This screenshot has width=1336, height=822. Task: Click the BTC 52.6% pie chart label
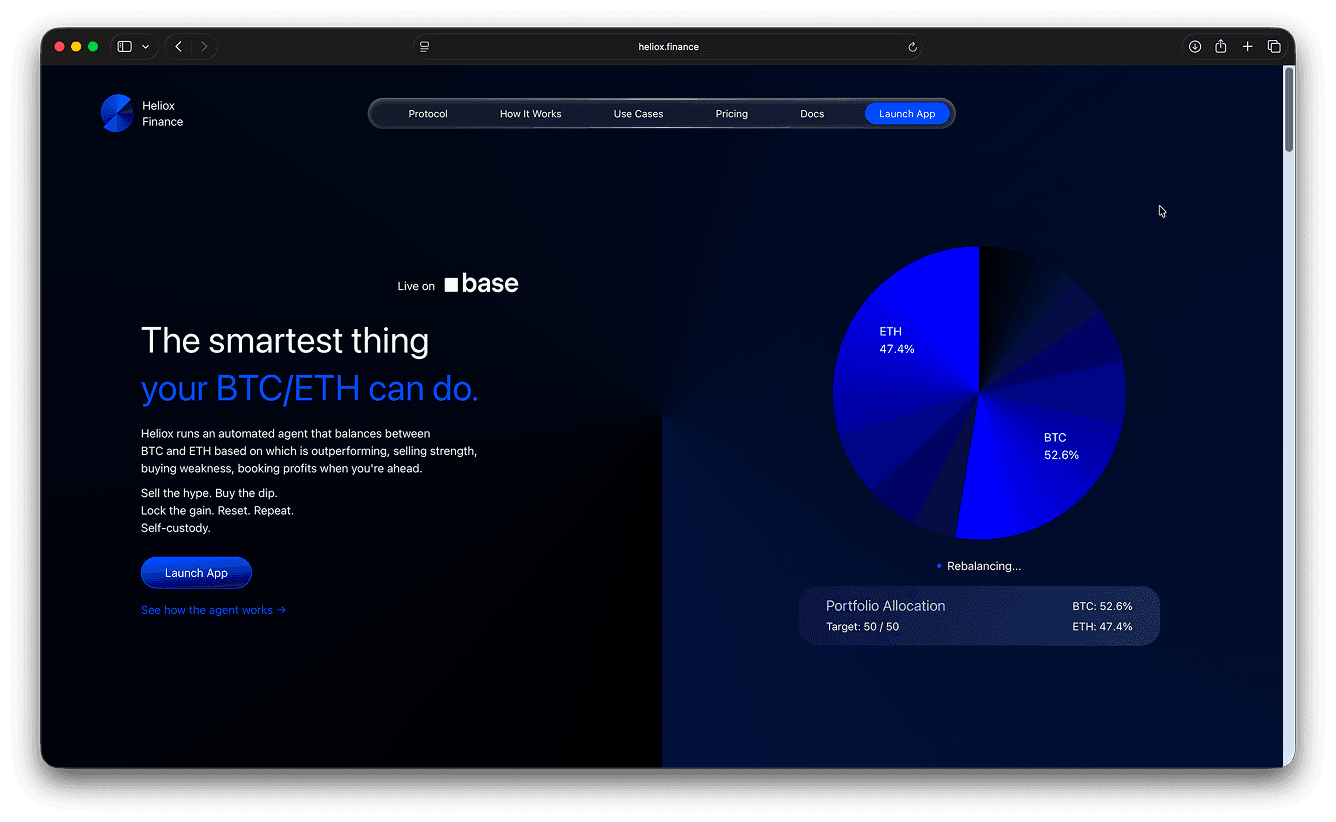1061,446
